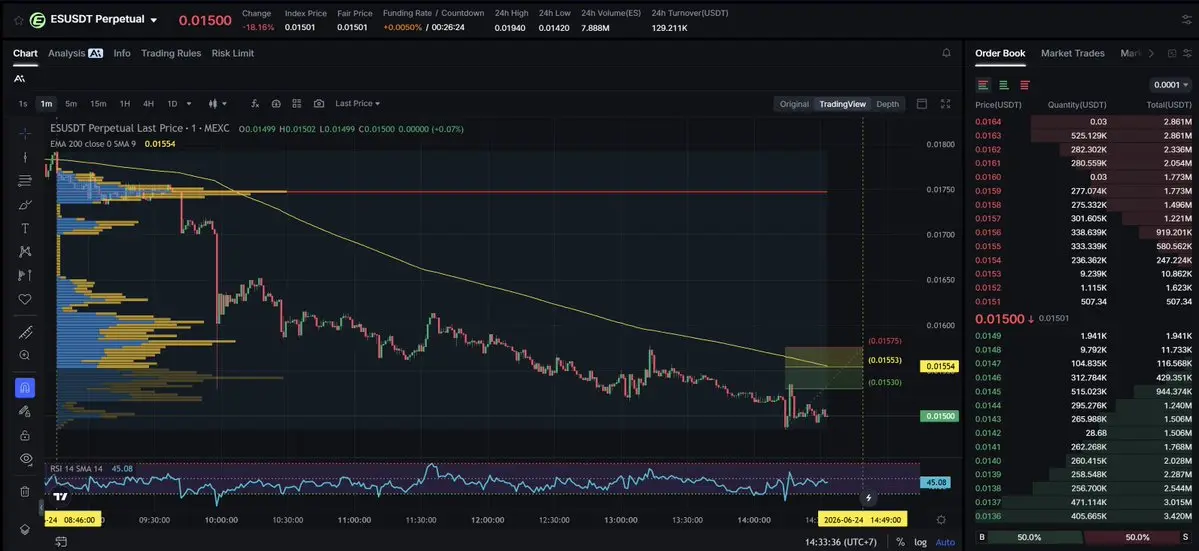Show both buy and sell orders view
Screen dimensions: 1199x551
(x=983, y=85)
